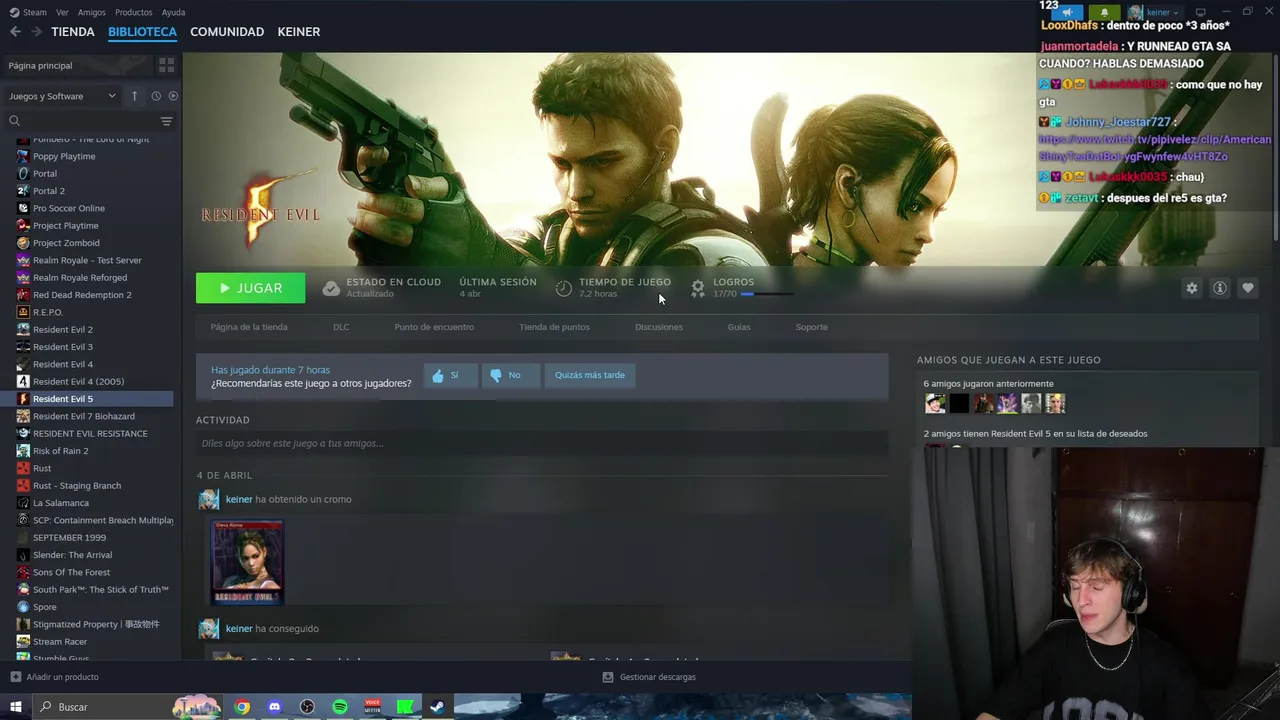Open first friend avatar in played-previously list
Image resolution: width=1280 pixels, height=720 pixels.
pos(935,403)
